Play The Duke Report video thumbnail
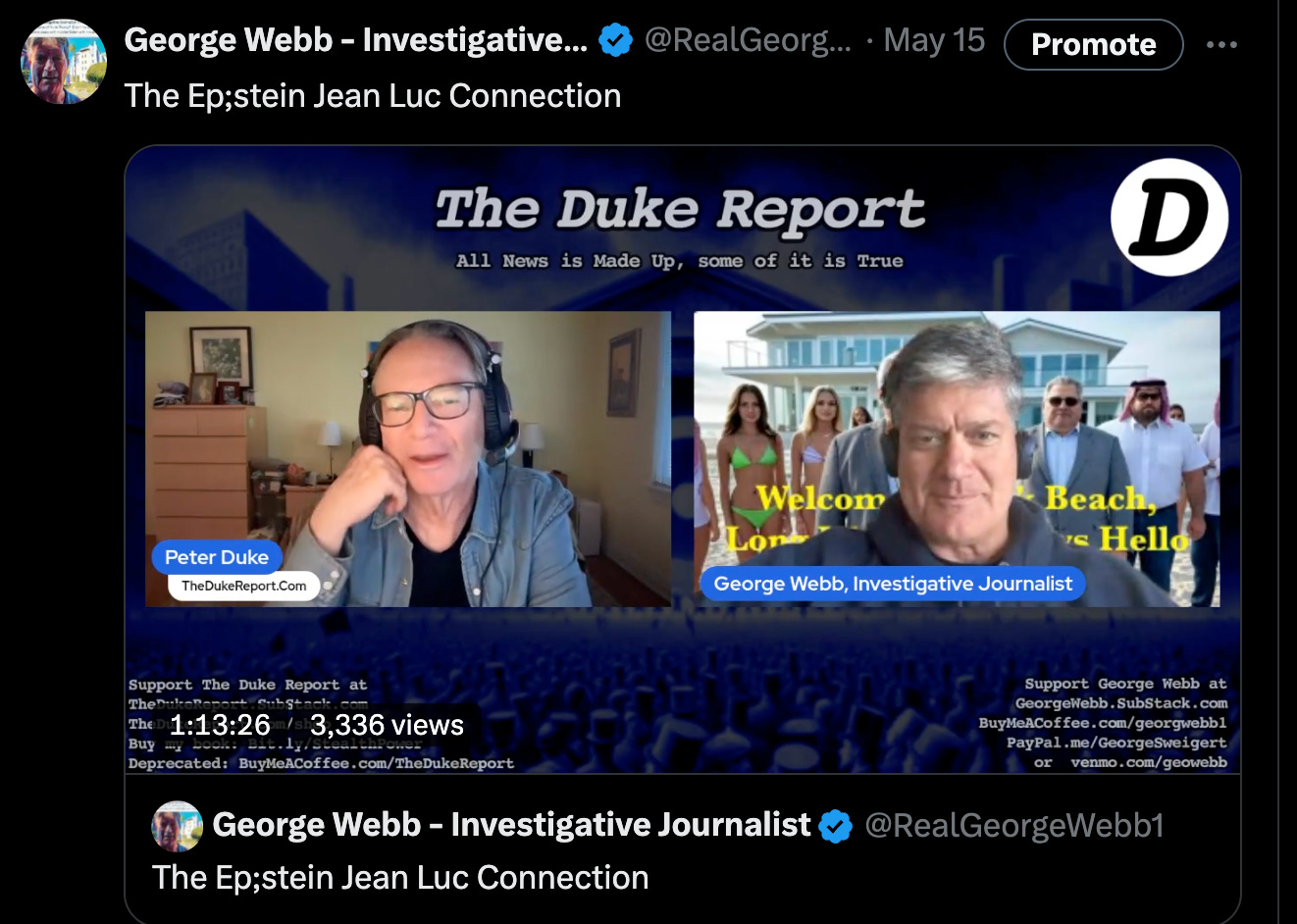 pyautogui.click(x=683, y=459)
